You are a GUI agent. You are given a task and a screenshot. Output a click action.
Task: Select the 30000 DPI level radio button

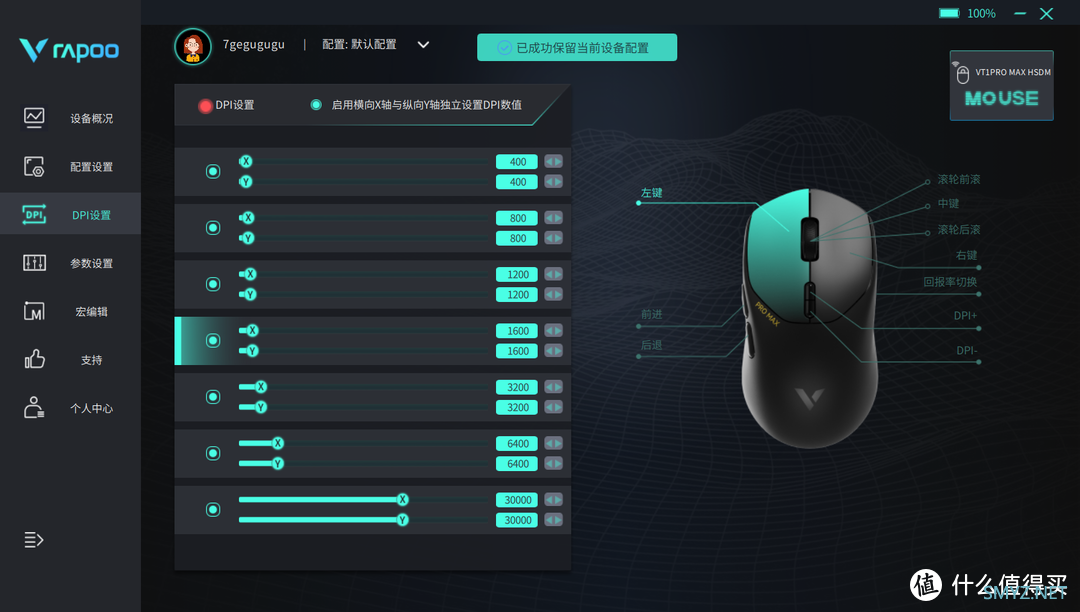tap(213, 510)
